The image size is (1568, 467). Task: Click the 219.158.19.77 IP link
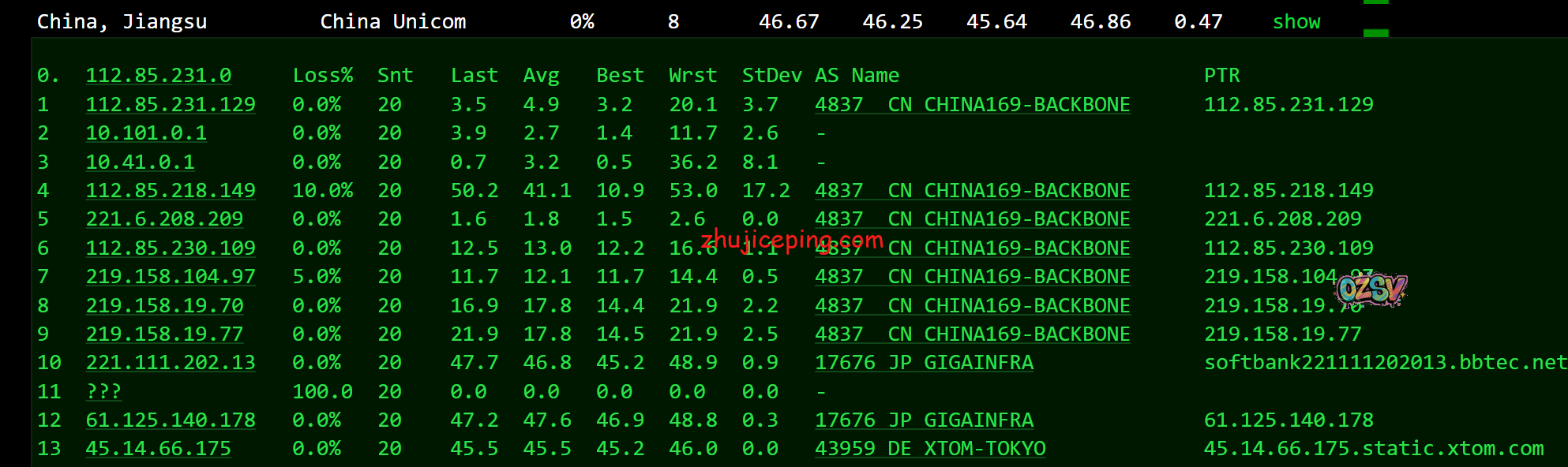coord(164,334)
